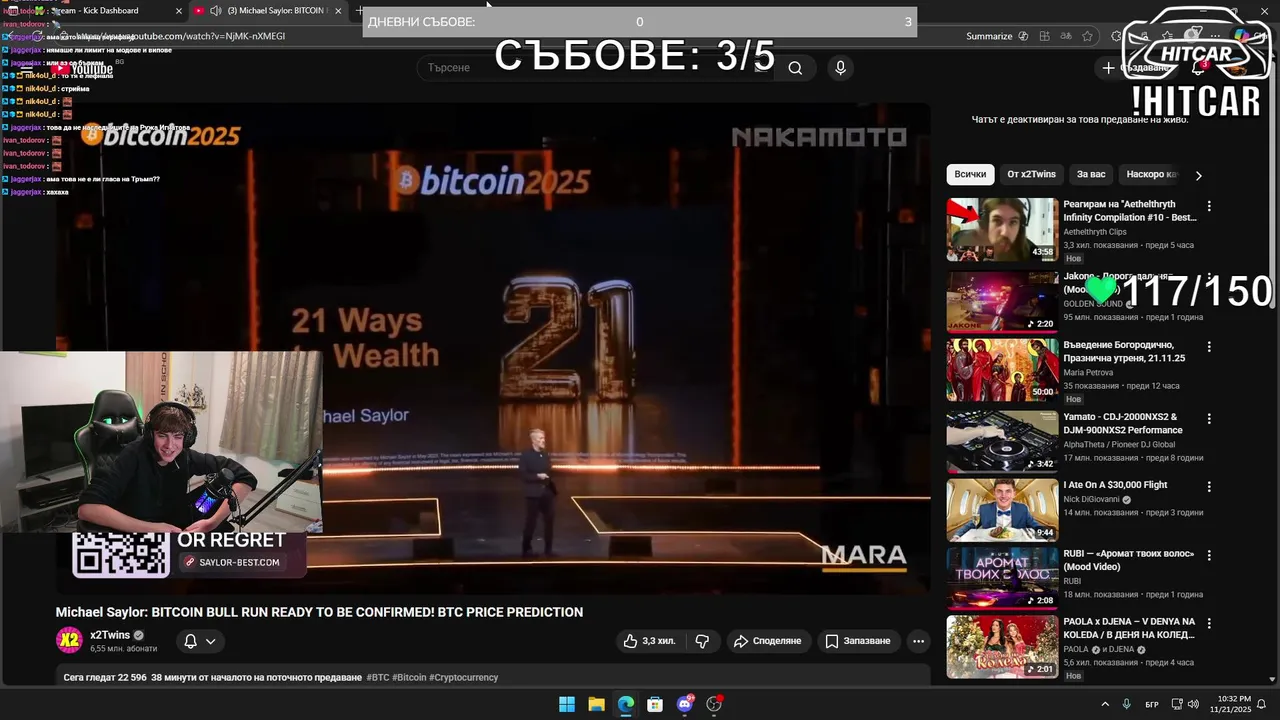Open options for Jakone video
1280x720 pixels.
1209,278
